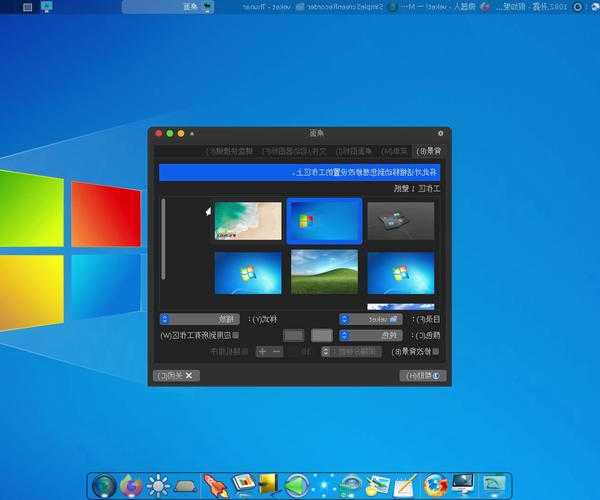The height and width of the screenshot is (500, 600).
Task: Open the notepad with pencil dock icon
Action: pos(406,486)
